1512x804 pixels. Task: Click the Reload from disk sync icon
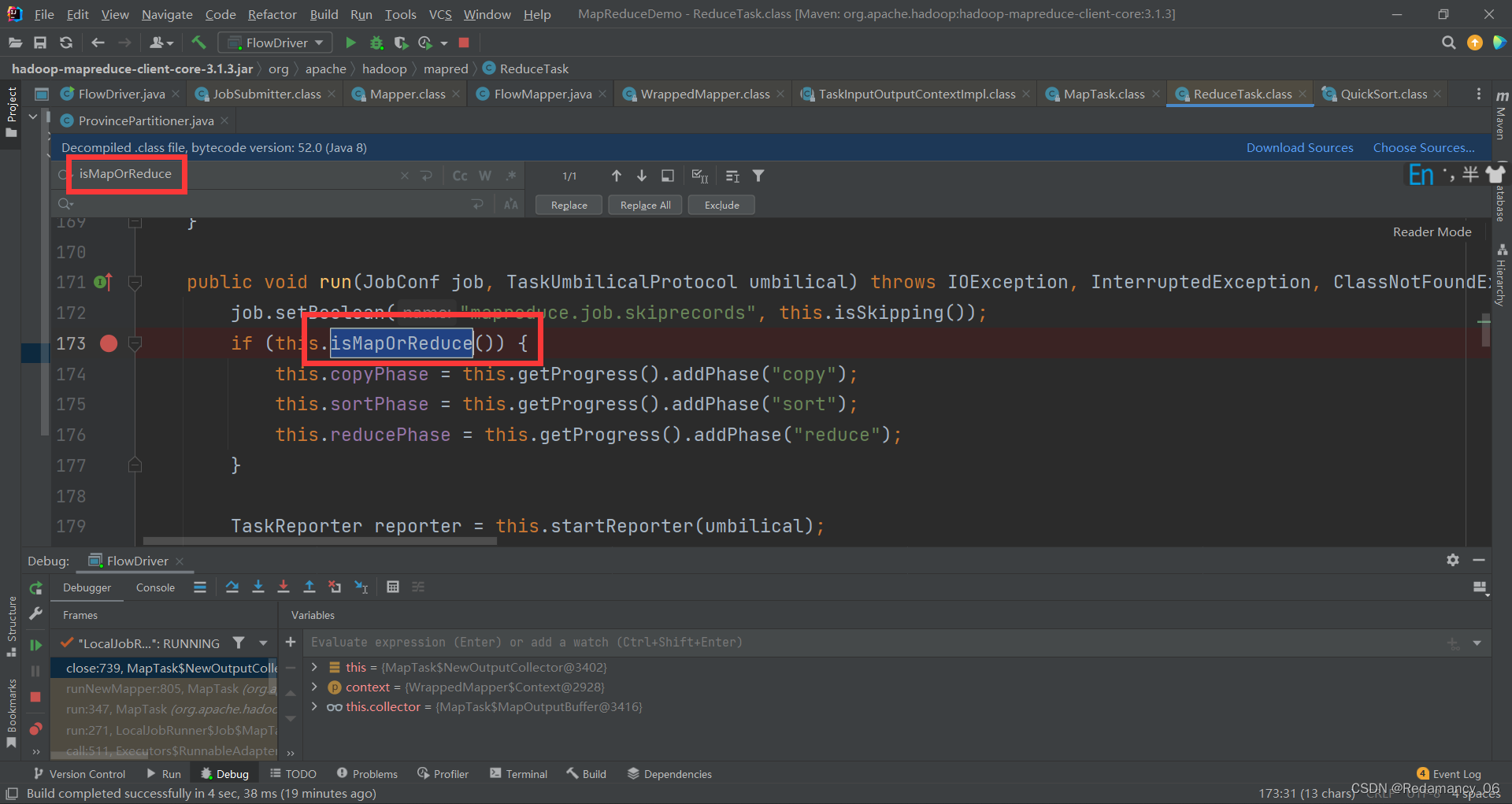pos(66,43)
